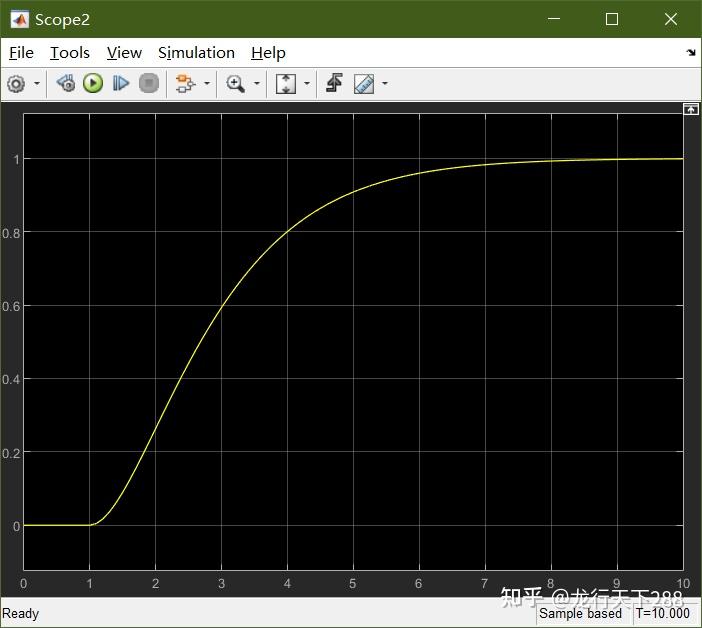
Task: Open Configuration Properties gear icon
Action: pos(17,84)
